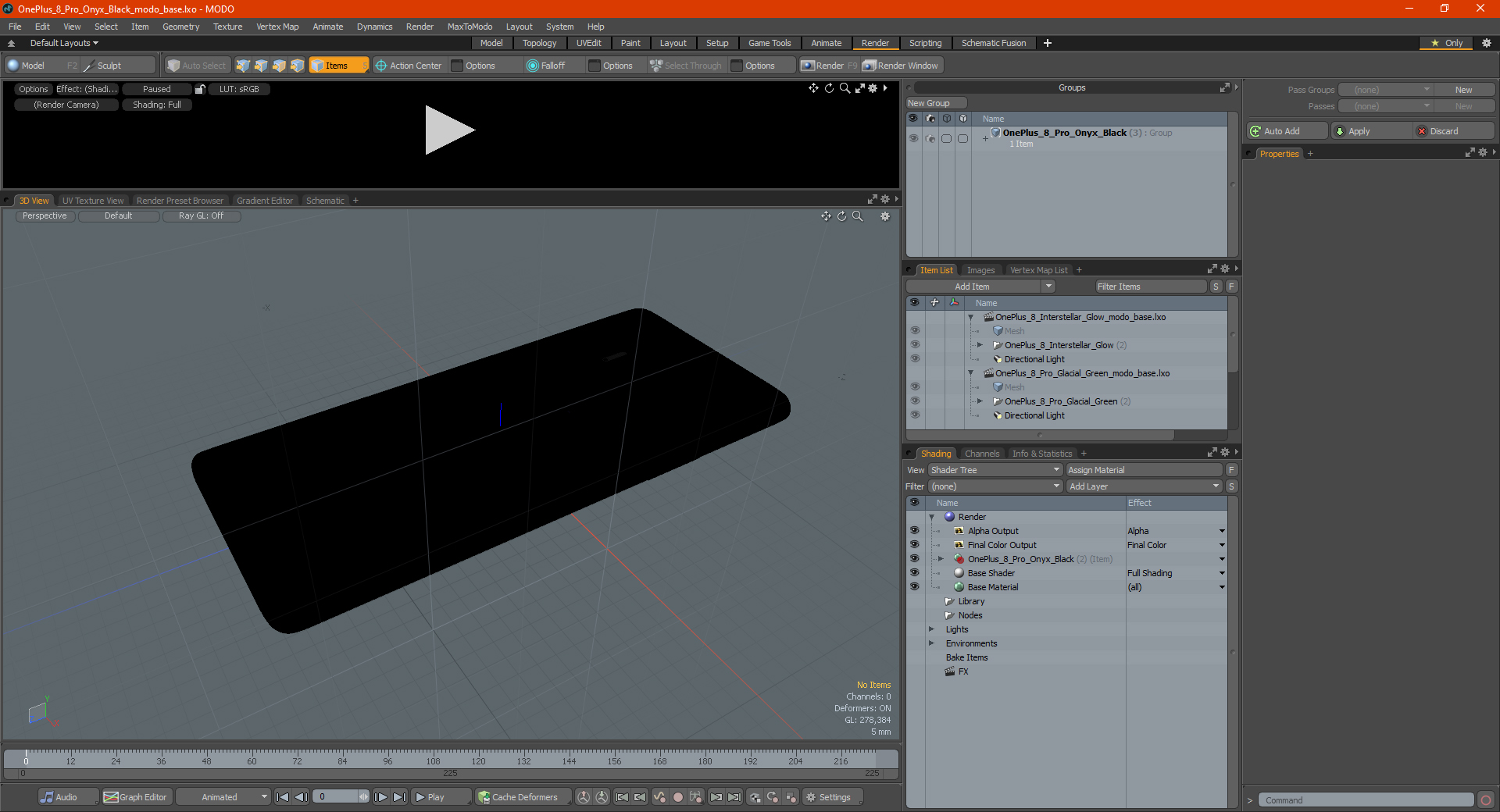Toggle visibility of OnePlus_8_Pro_Glacial_Green item

point(915,401)
